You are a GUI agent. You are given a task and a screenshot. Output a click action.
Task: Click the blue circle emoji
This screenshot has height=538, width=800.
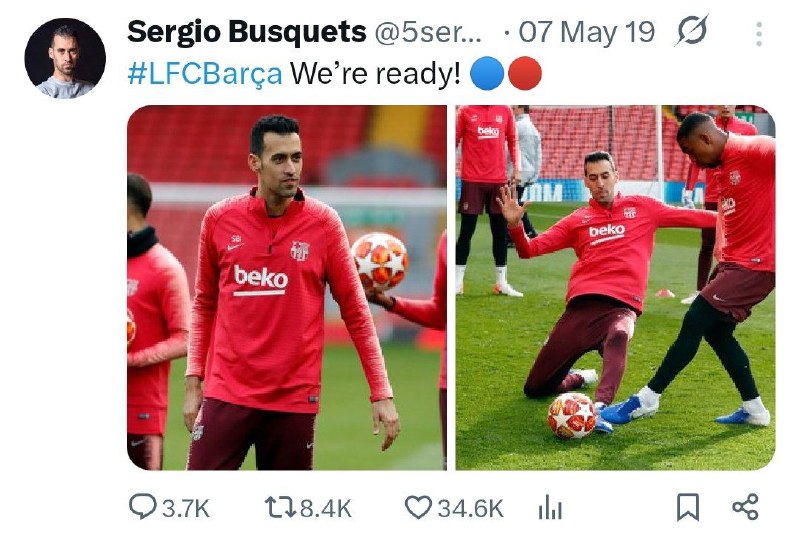click(487, 74)
